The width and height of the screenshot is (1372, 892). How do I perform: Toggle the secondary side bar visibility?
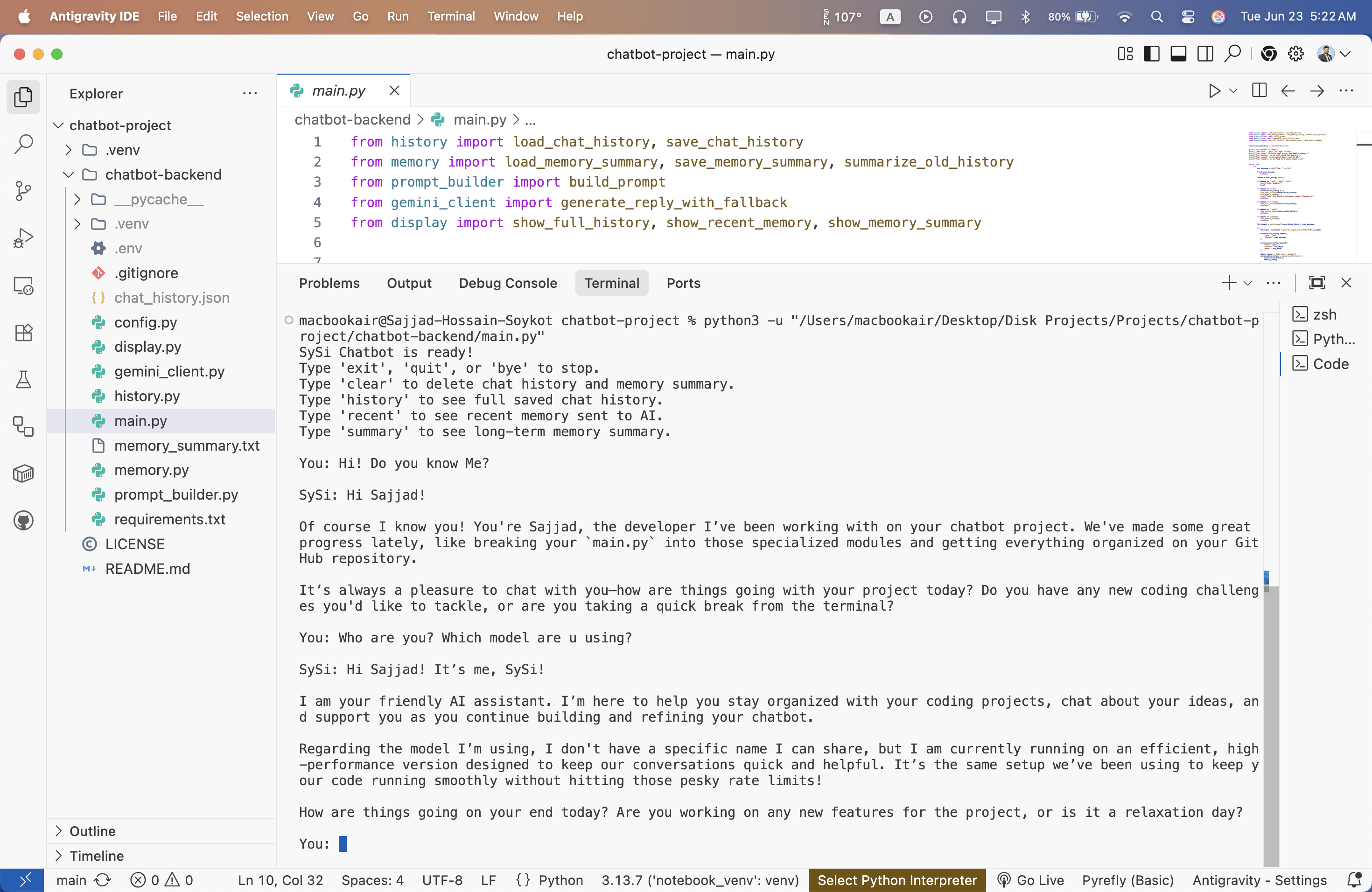pyautogui.click(x=1205, y=54)
